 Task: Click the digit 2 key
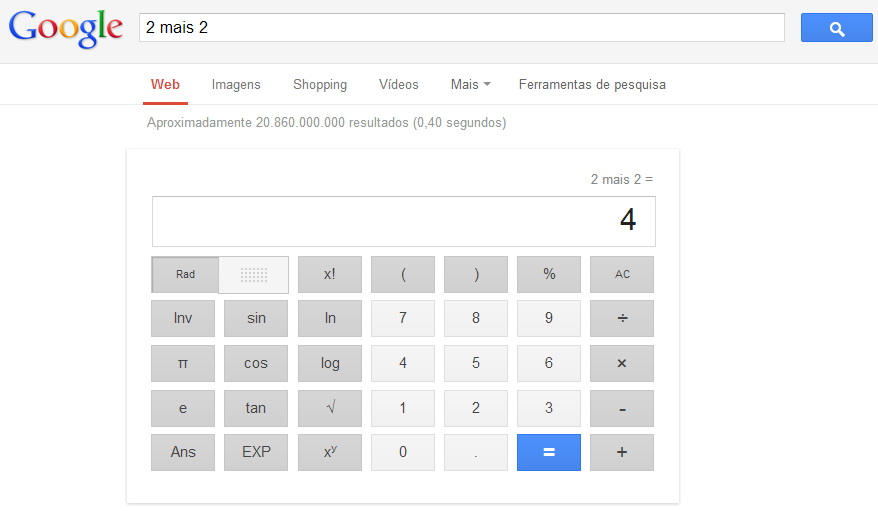(x=476, y=408)
